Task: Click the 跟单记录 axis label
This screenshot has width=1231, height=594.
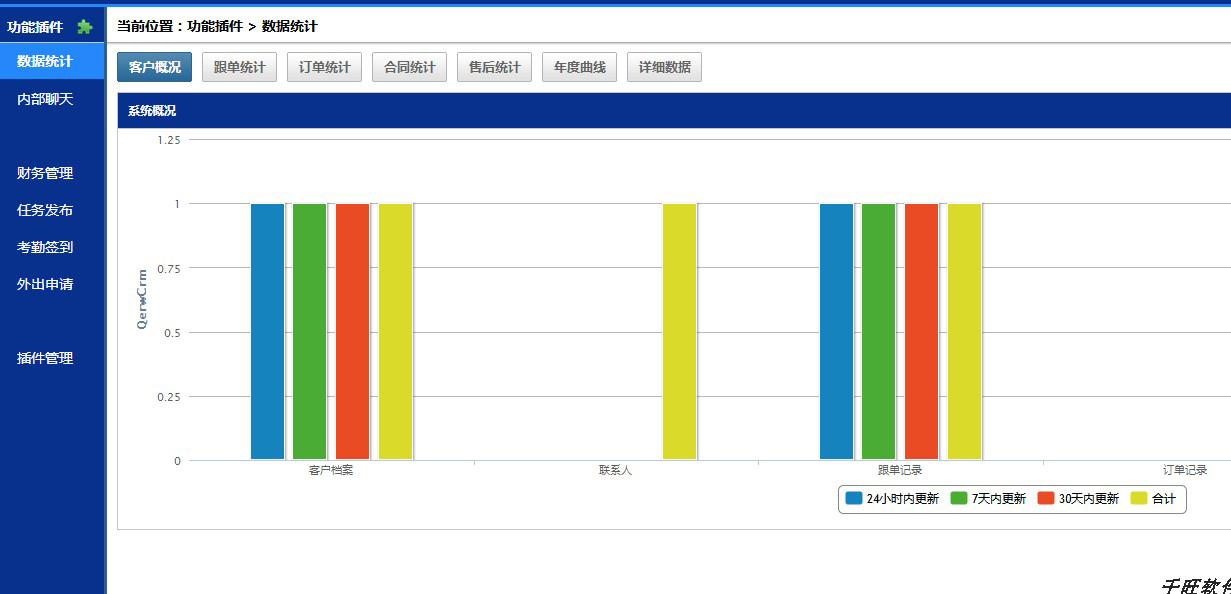Action: coord(900,470)
